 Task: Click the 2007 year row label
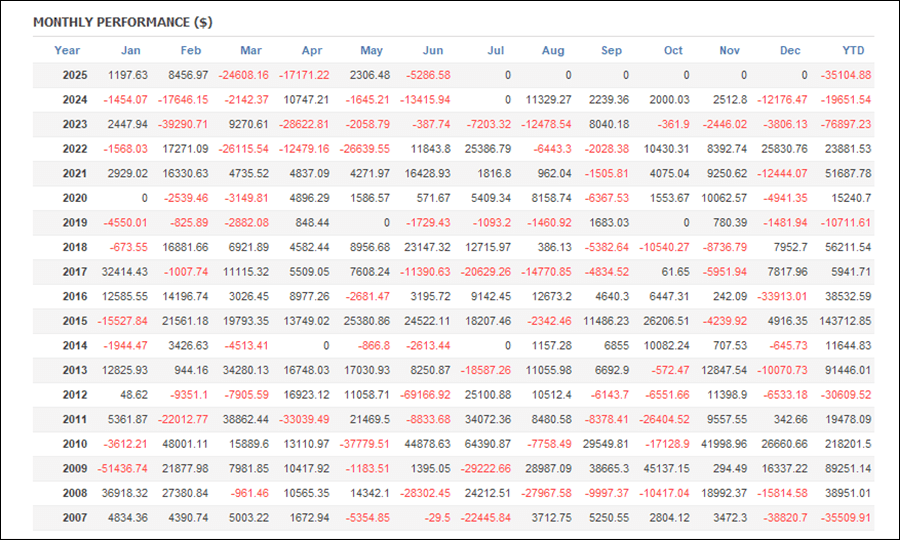pos(75,518)
